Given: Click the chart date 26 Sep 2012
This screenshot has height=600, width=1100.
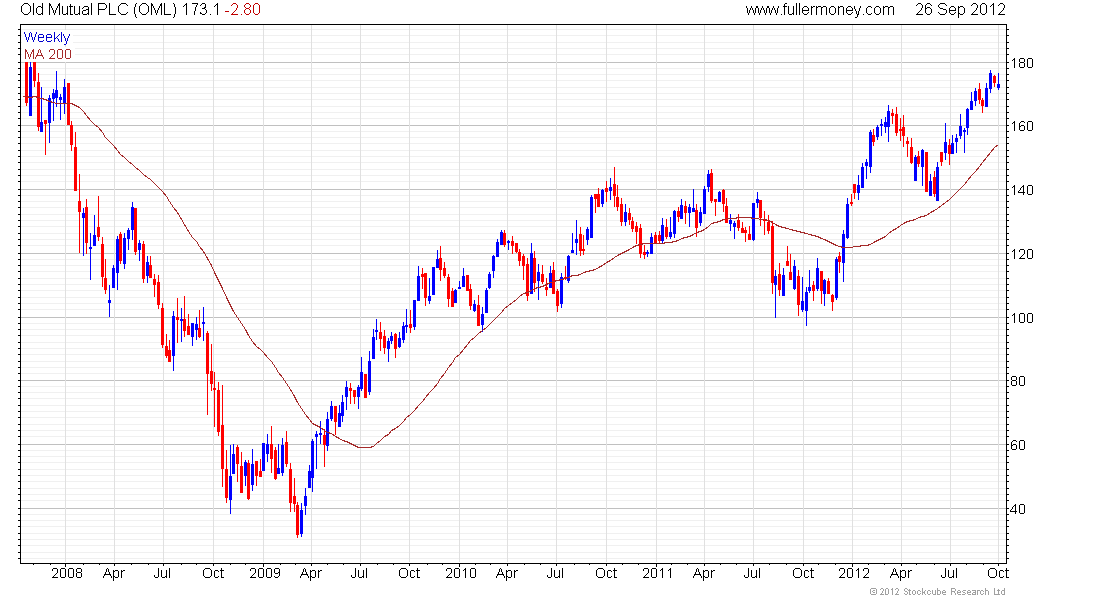Looking at the screenshot, I should pyautogui.click(x=960, y=10).
